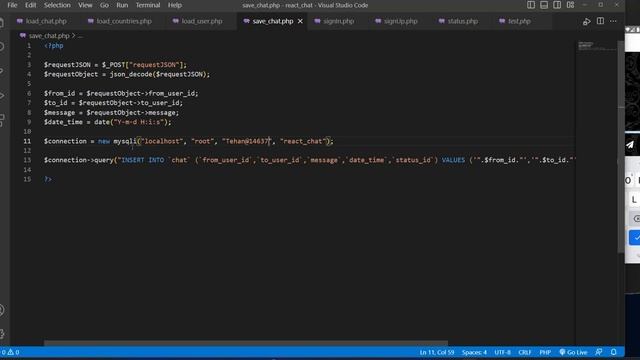The width and height of the screenshot is (640, 360).
Task: Click the "localhost" string on line 11
Action: pos(162,141)
